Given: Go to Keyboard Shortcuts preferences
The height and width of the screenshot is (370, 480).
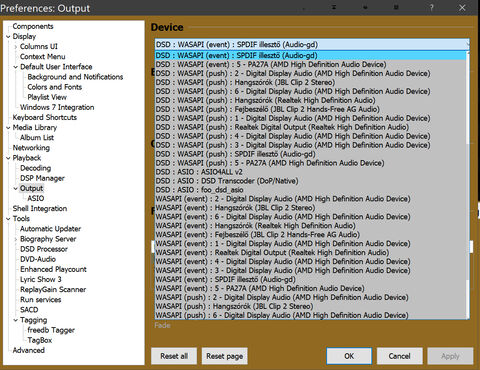Looking at the screenshot, I should pos(45,117).
